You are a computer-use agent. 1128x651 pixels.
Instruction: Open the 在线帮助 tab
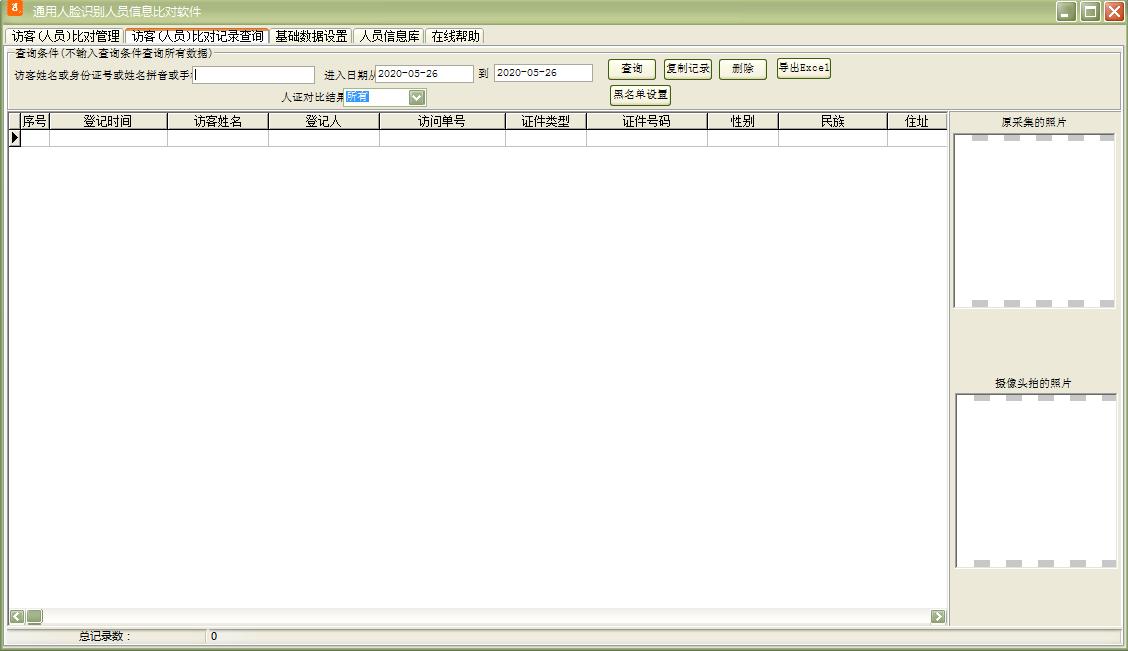click(455, 36)
